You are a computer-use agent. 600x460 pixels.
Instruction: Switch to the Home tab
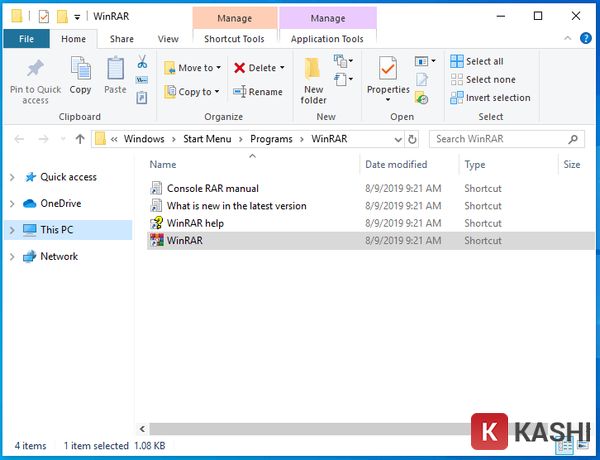[x=73, y=39]
